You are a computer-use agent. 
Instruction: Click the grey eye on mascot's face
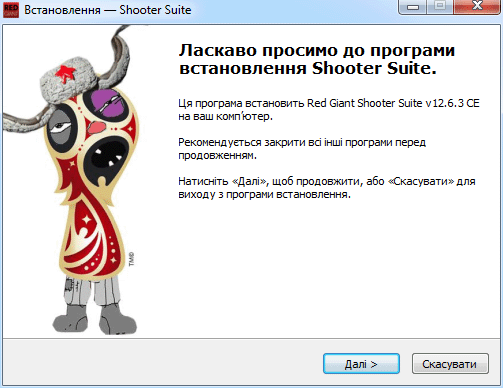(60, 127)
